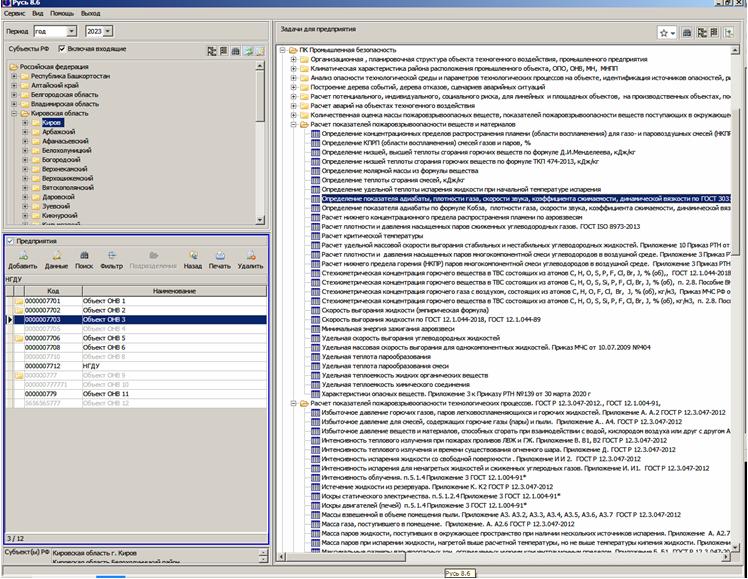748x579 pixels.
Task: Click the flat-list collapse icon in Субъекты РФ toolbar
Action: click(x=223, y=51)
